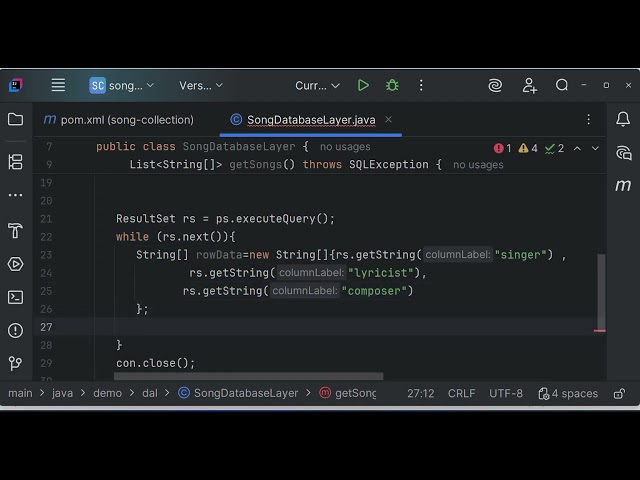
Task: Change the CRLF line separator
Action: [x=461, y=393]
